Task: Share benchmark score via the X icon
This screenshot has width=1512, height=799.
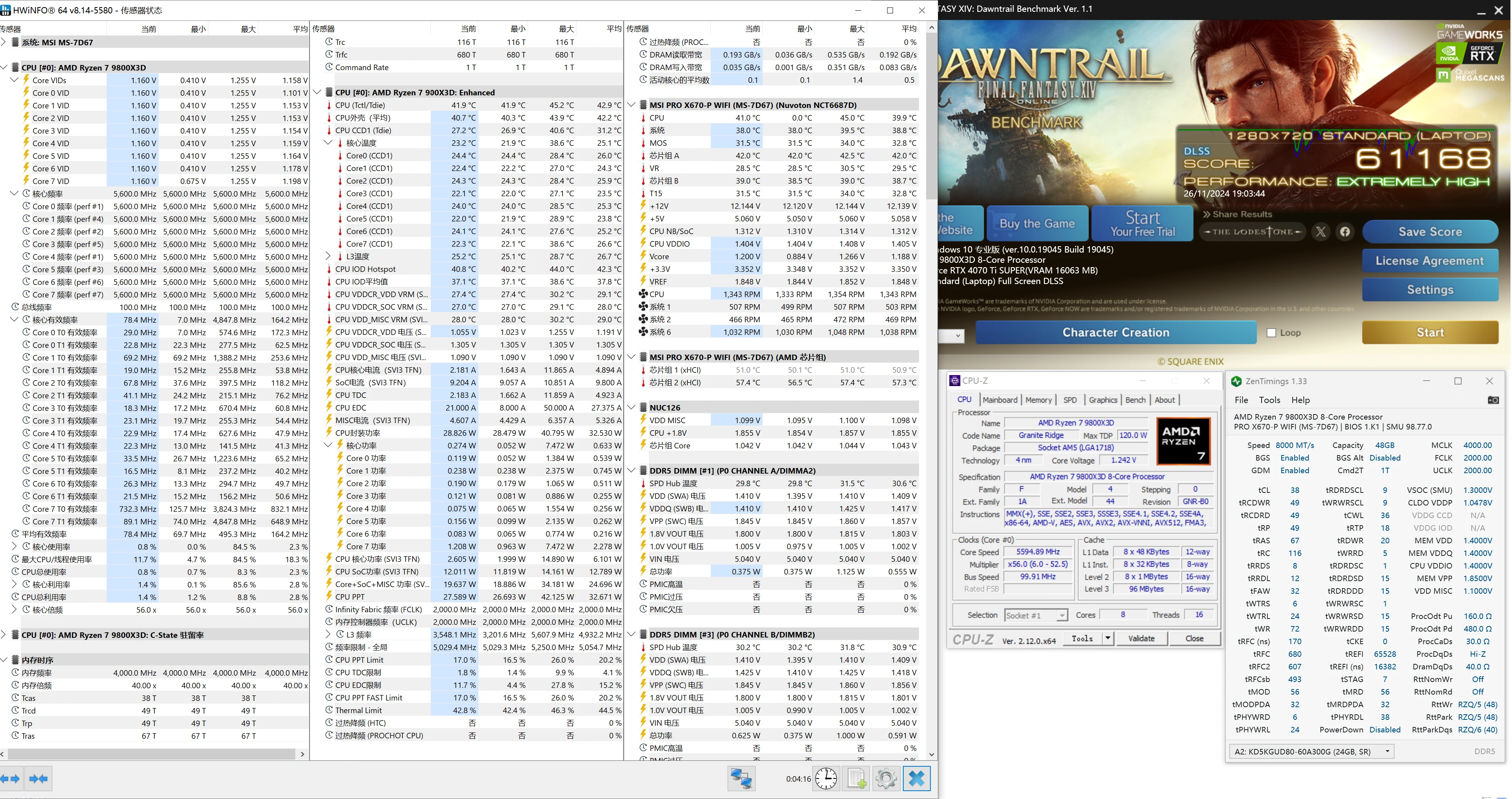Action: (1321, 232)
